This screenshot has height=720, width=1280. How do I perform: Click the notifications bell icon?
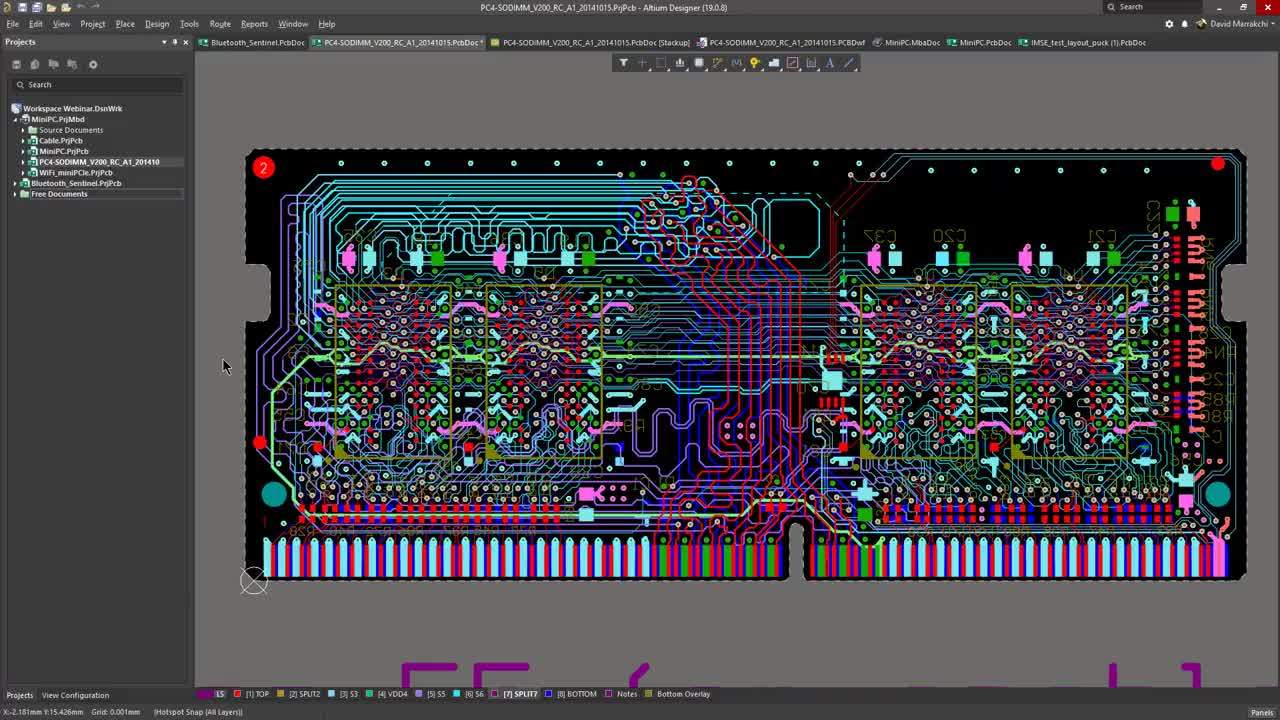tap(1185, 24)
